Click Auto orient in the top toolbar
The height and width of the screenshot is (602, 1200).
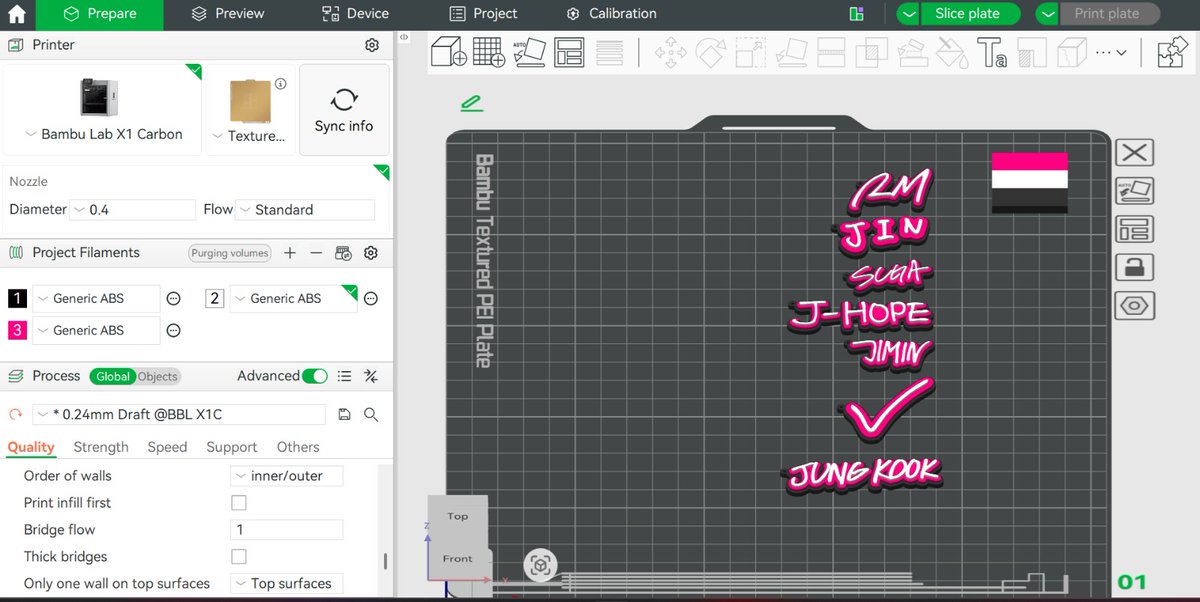coord(530,52)
